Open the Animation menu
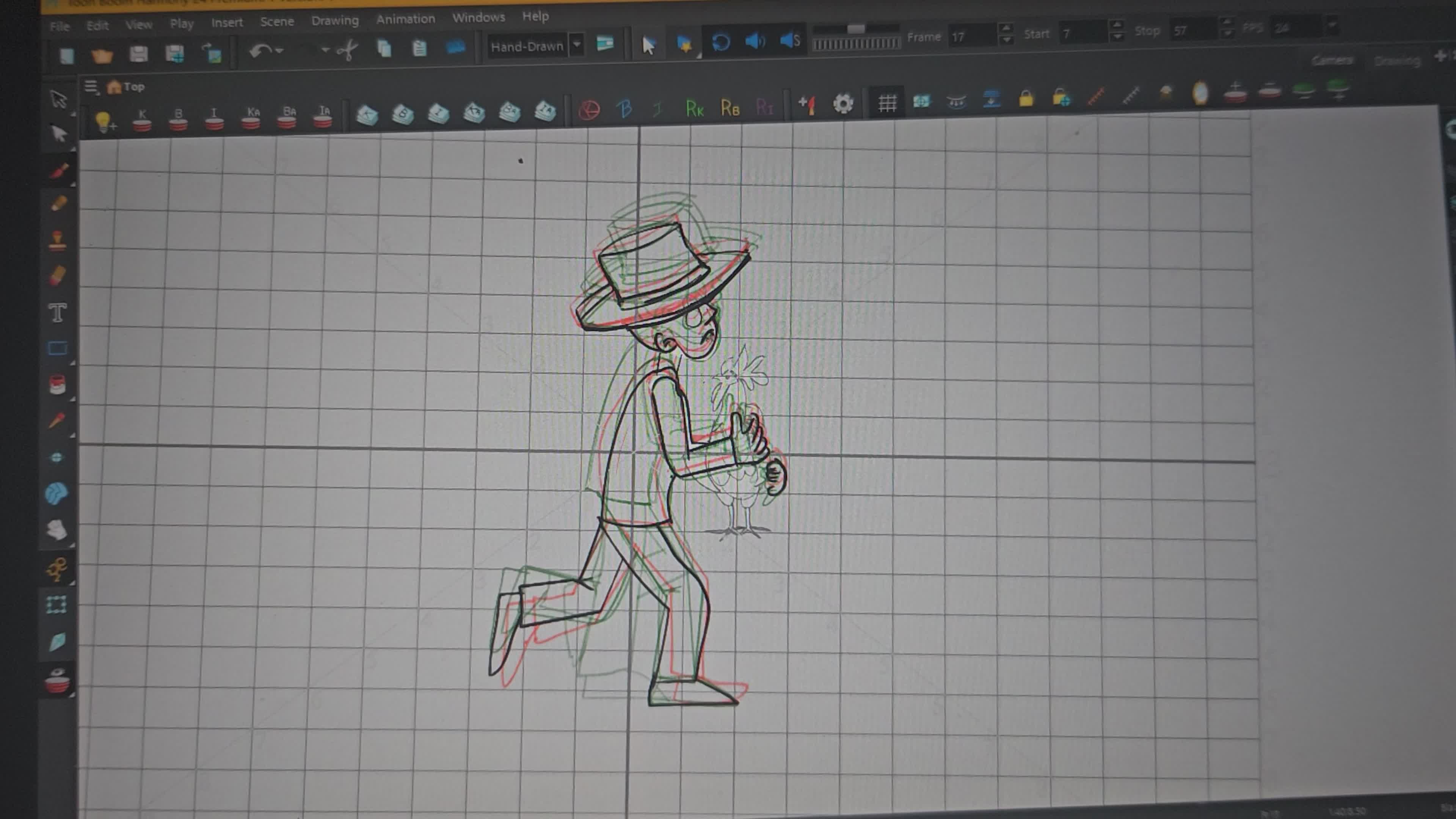1456x819 pixels. coord(405,19)
